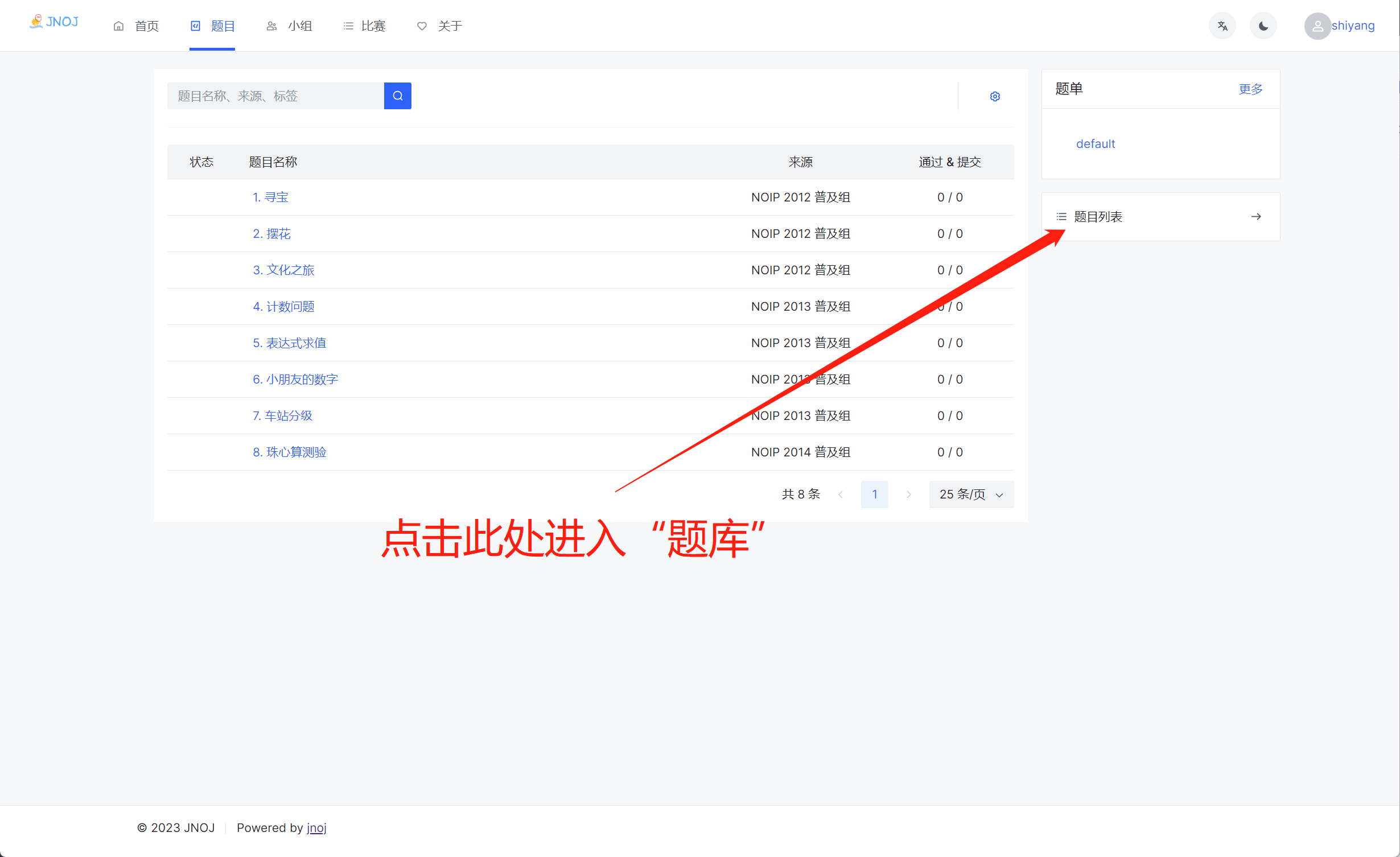Click 共 8 条 total count text

[801, 495]
